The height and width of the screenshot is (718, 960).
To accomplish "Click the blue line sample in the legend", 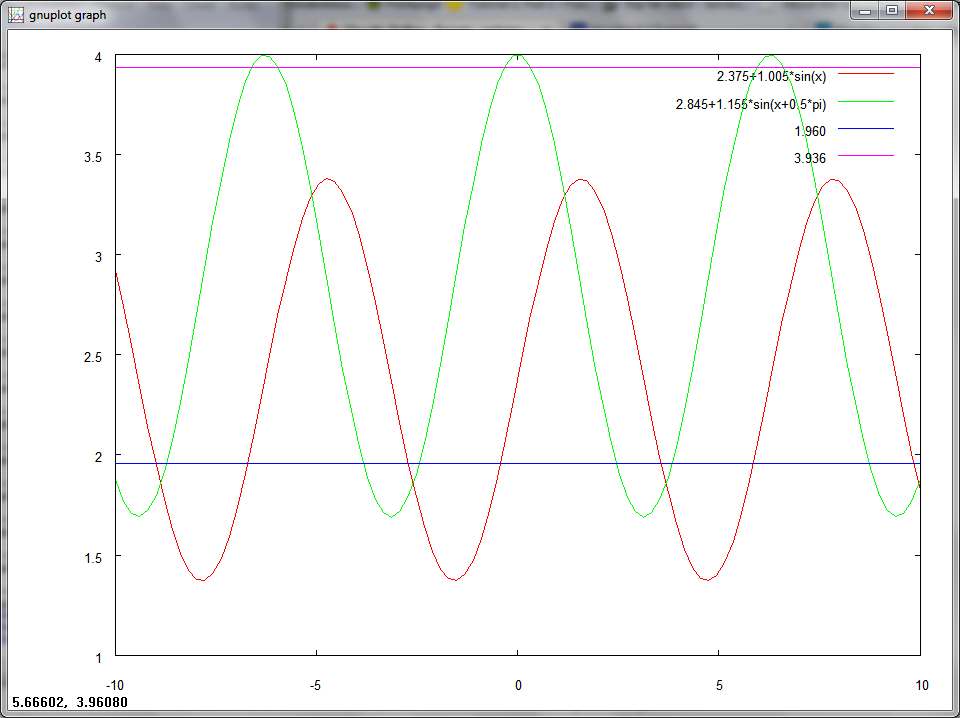I will [x=865, y=130].
